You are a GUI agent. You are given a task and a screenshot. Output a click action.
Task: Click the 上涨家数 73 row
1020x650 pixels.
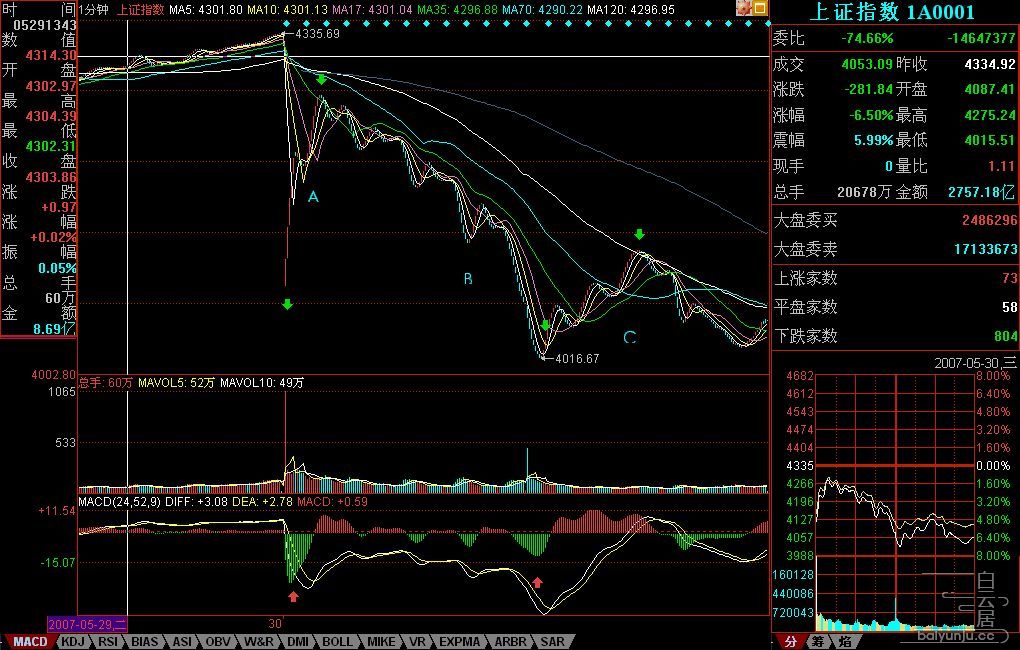pos(895,278)
